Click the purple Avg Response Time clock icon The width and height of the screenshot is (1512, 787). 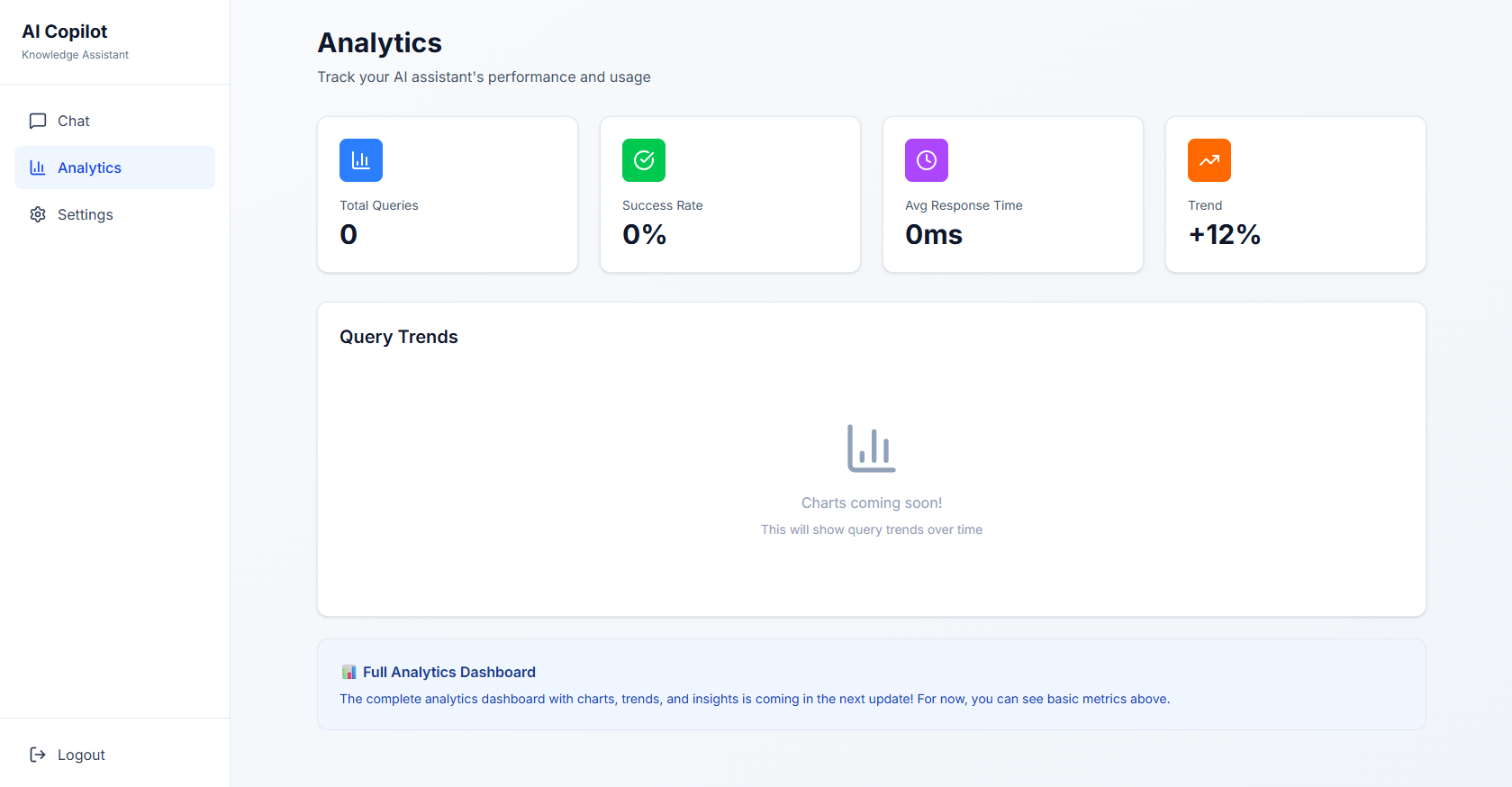tap(927, 160)
